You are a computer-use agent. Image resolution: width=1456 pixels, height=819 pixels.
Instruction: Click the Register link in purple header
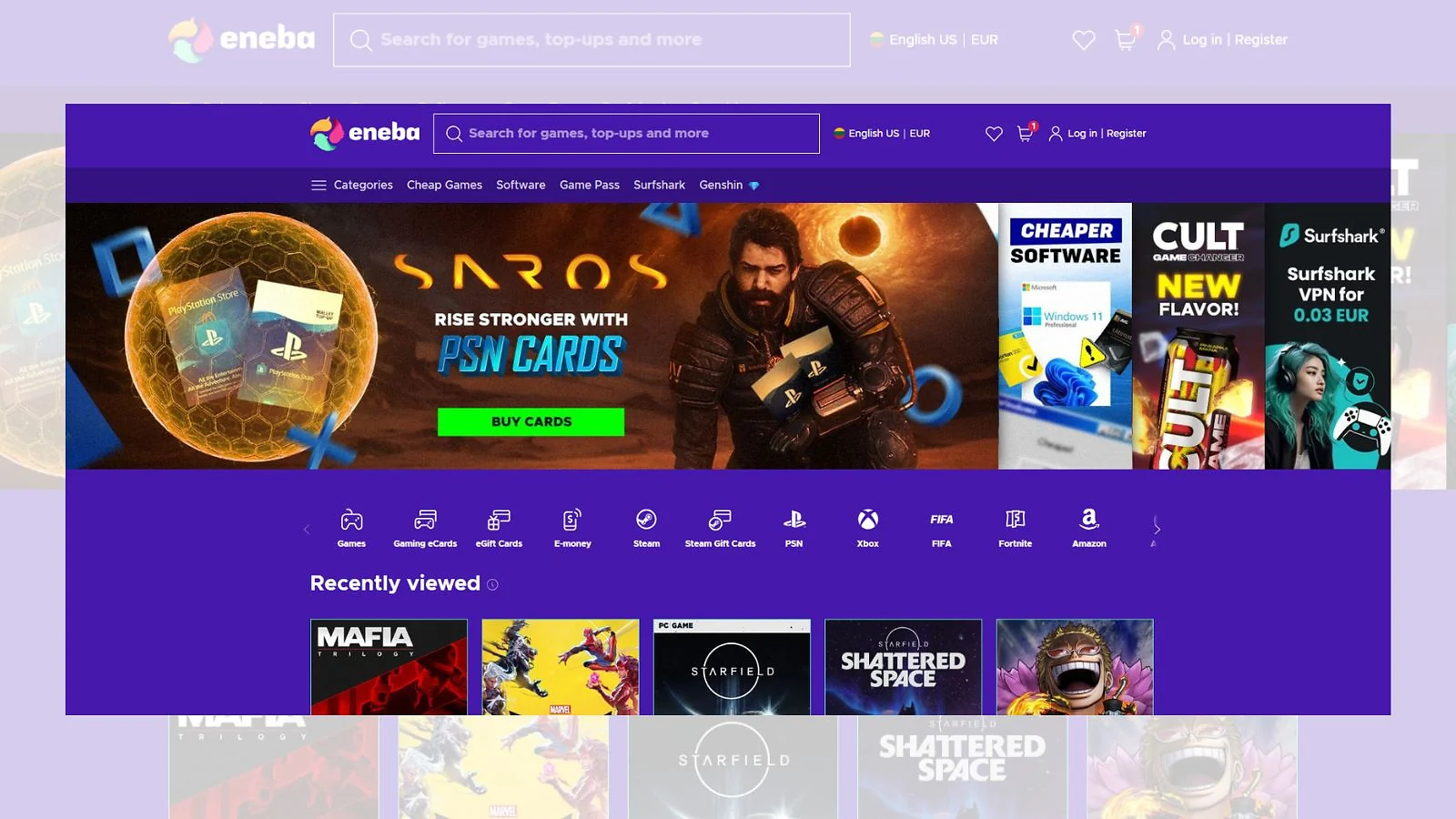pos(1127,133)
